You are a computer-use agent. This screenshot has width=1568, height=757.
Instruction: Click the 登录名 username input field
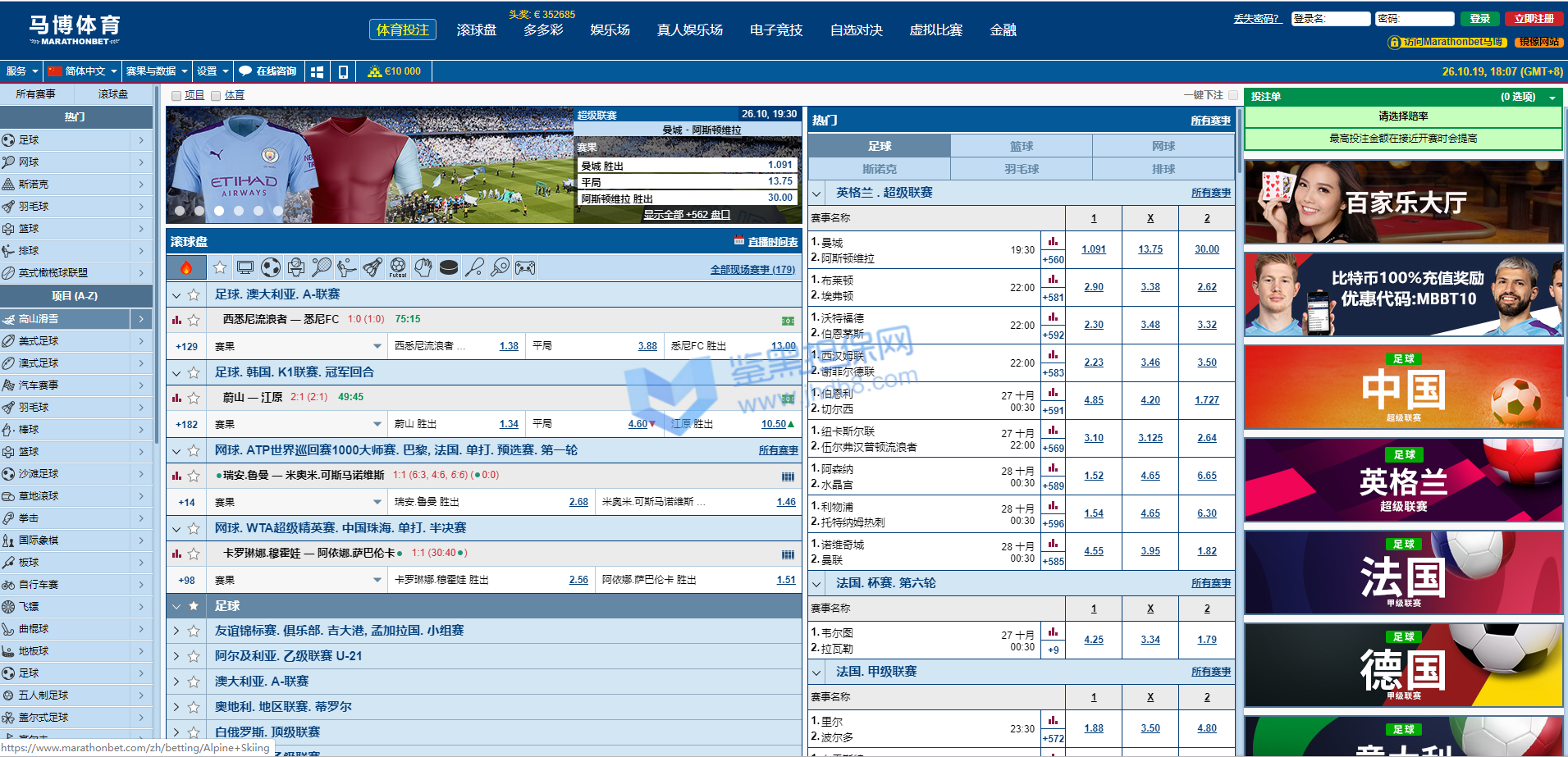[x=1330, y=19]
